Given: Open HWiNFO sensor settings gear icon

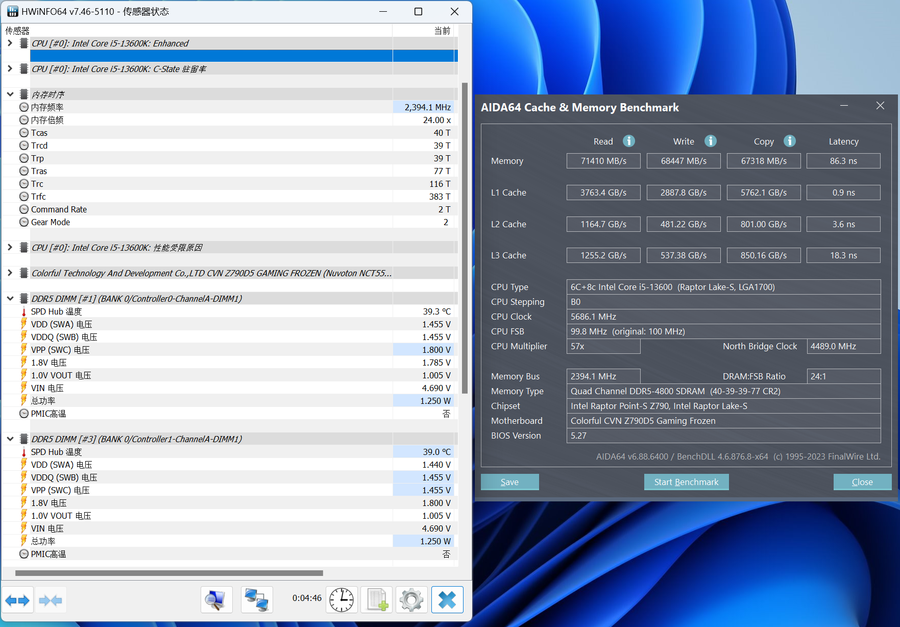Looking at the screenshot, I should coord(411,601).
